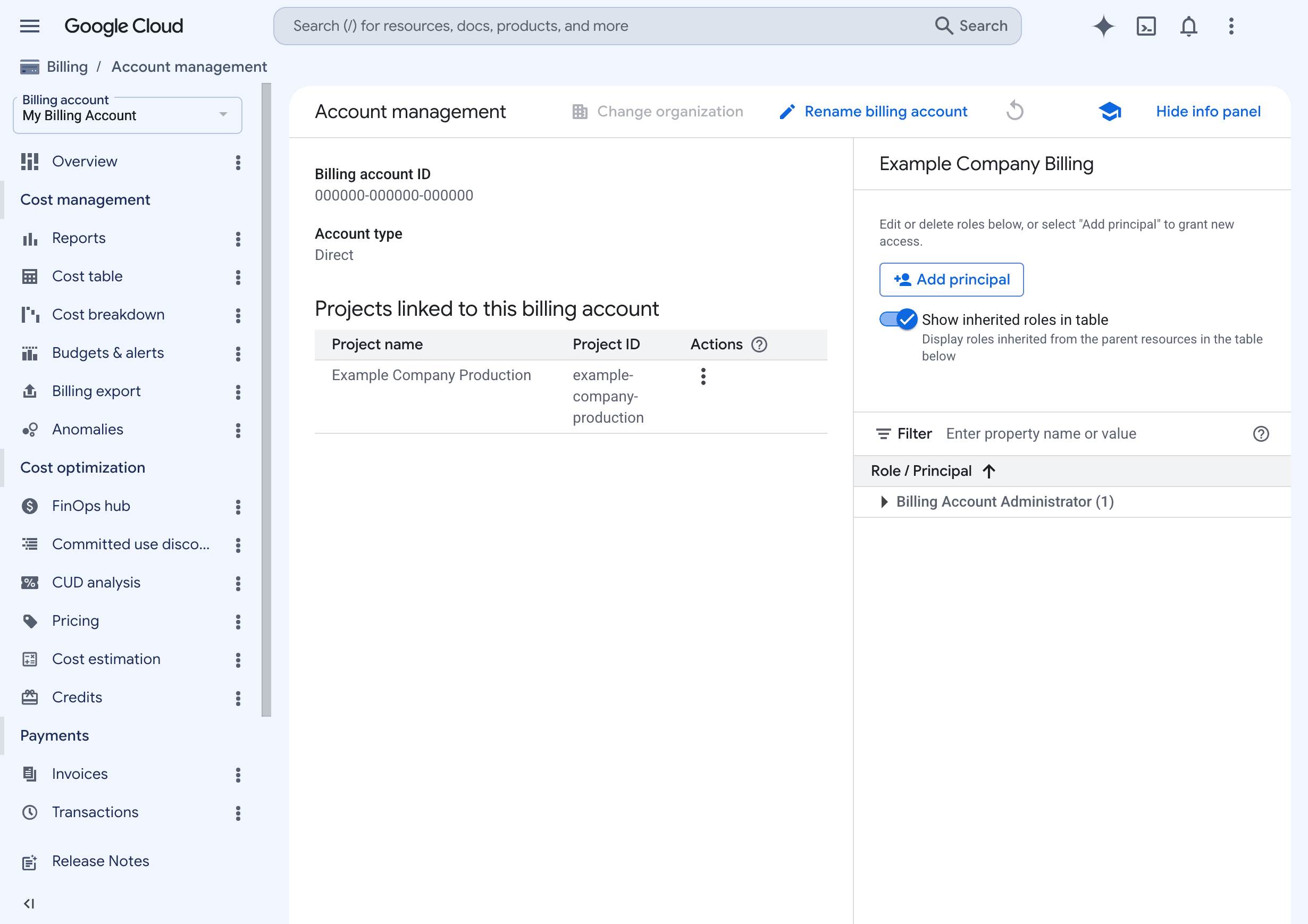This screenshot has width=1308, height=924.
Task: Open more options for Reports
Action: point(238,239)
